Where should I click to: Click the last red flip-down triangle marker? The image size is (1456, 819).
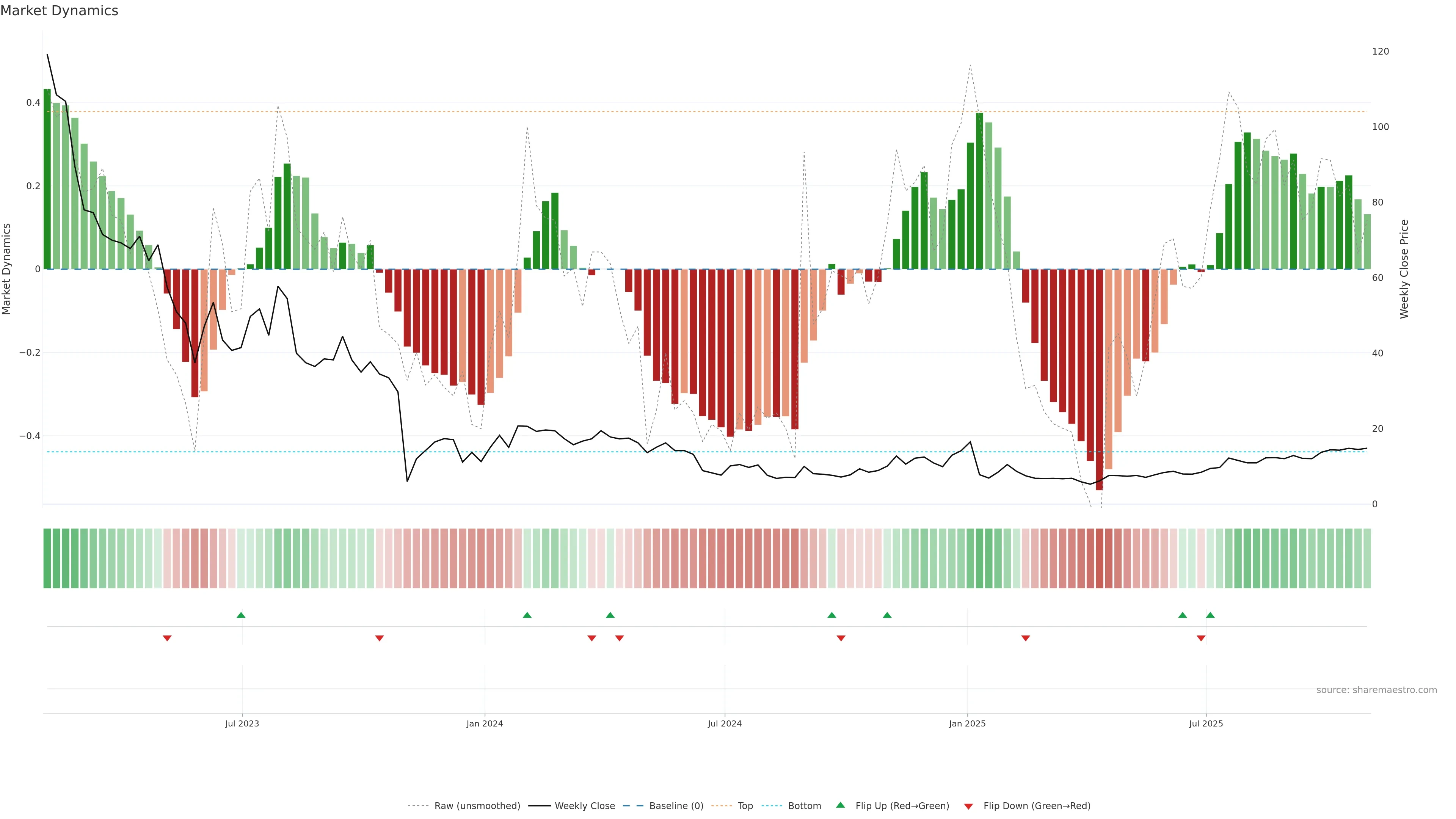pyautogui.click(x=1201, y=638)
